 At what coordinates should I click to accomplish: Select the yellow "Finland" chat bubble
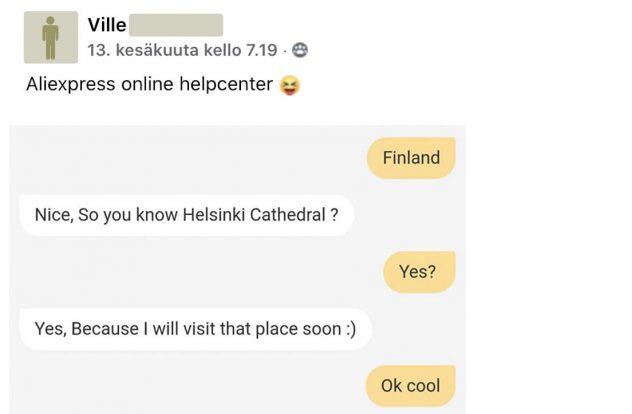click(411, 158)
